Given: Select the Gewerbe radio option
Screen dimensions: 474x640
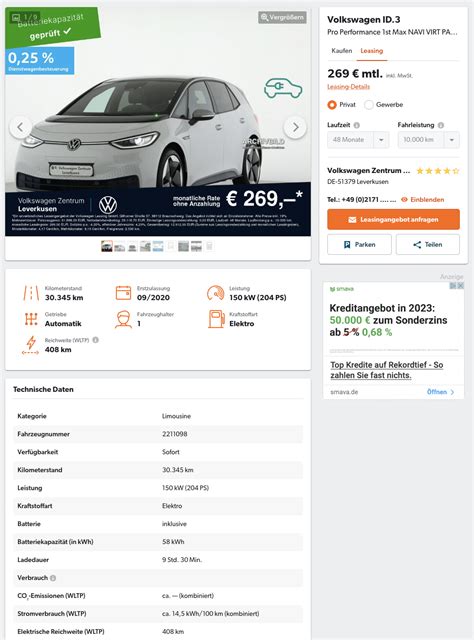Looking at the screenshot, I should coord(368,105).
